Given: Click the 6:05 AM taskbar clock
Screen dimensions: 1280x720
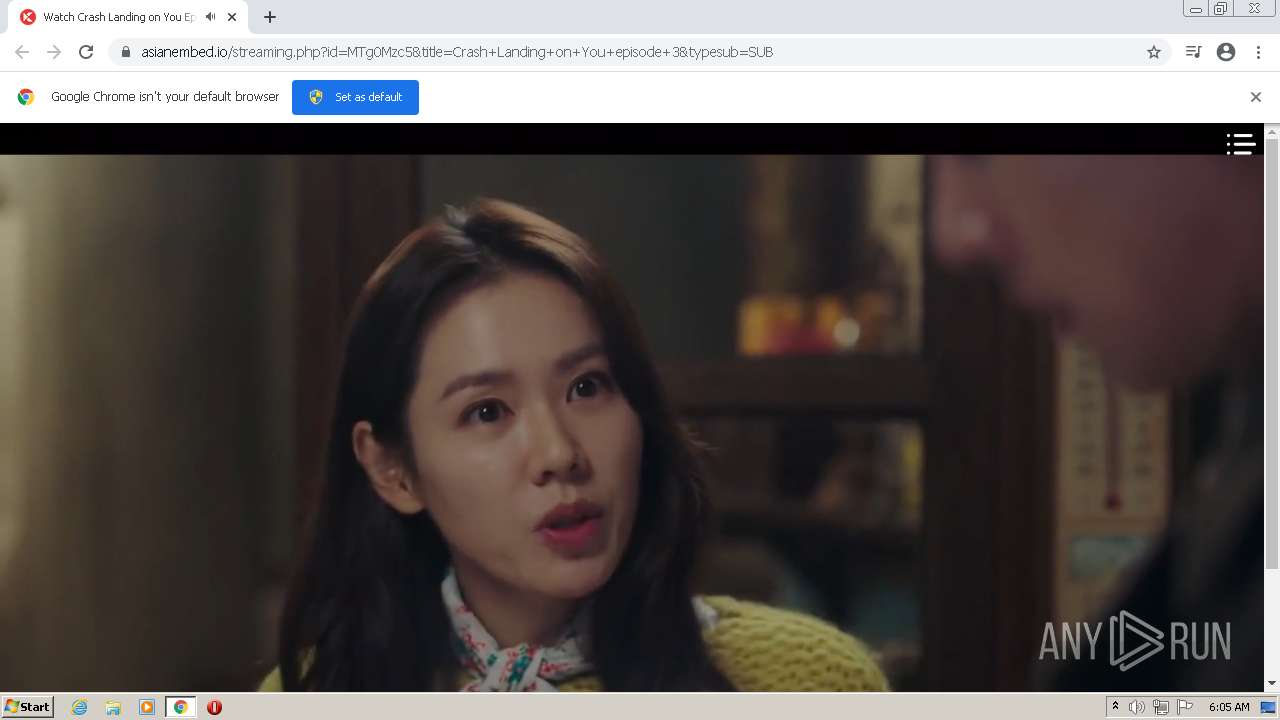Looking at the screenshot, I should 1229,707.
